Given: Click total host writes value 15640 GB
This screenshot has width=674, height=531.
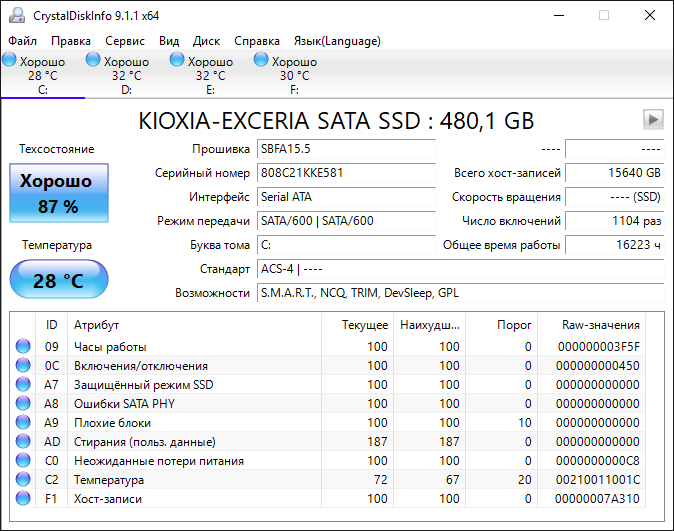Looking at the screenshot, I should click(615, 173).
